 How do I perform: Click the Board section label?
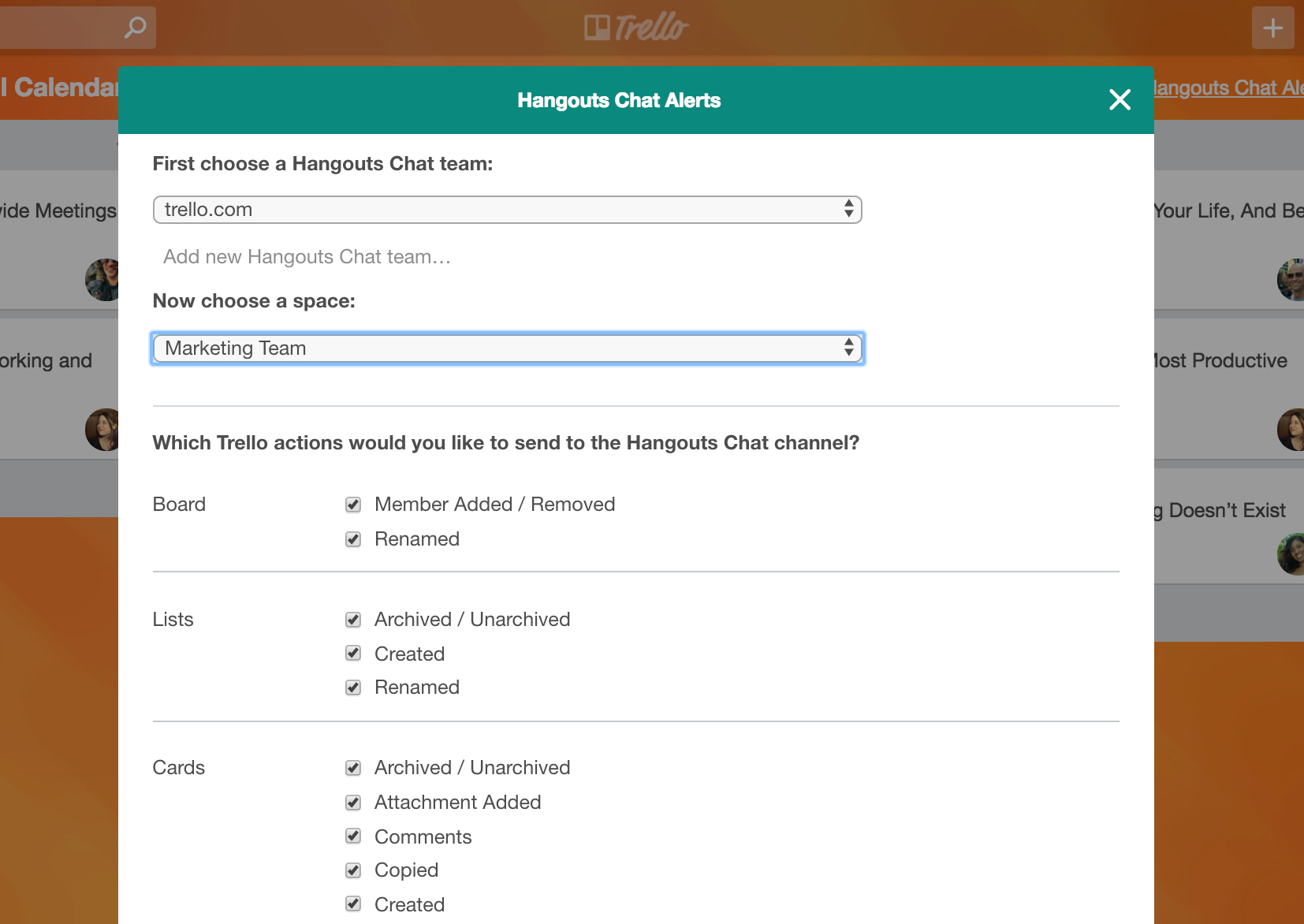click(x=179, y=505)
